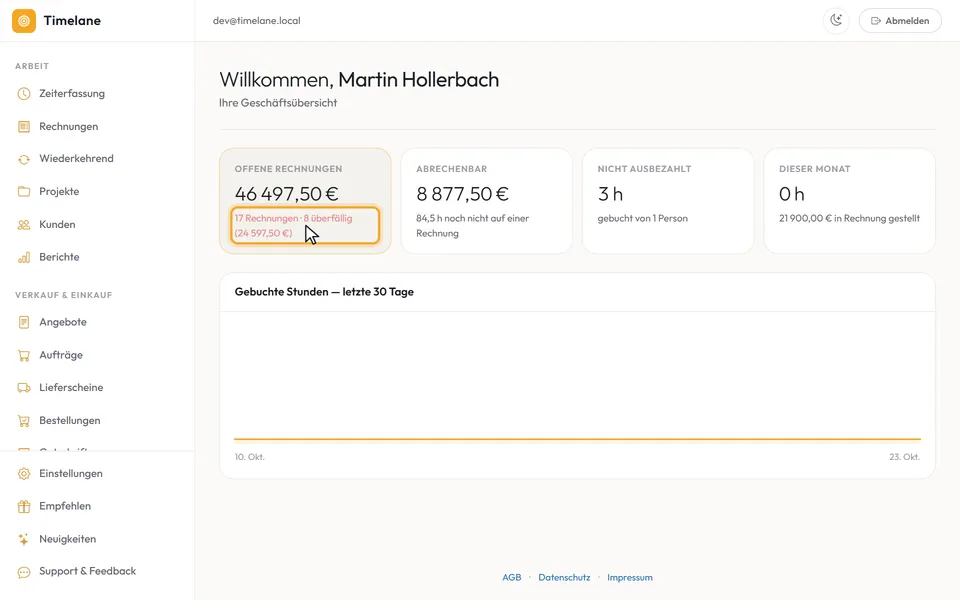The image size is (960, 600).
Task: Click the 8 877,50 € amount
Action: [x=462, y=194]
